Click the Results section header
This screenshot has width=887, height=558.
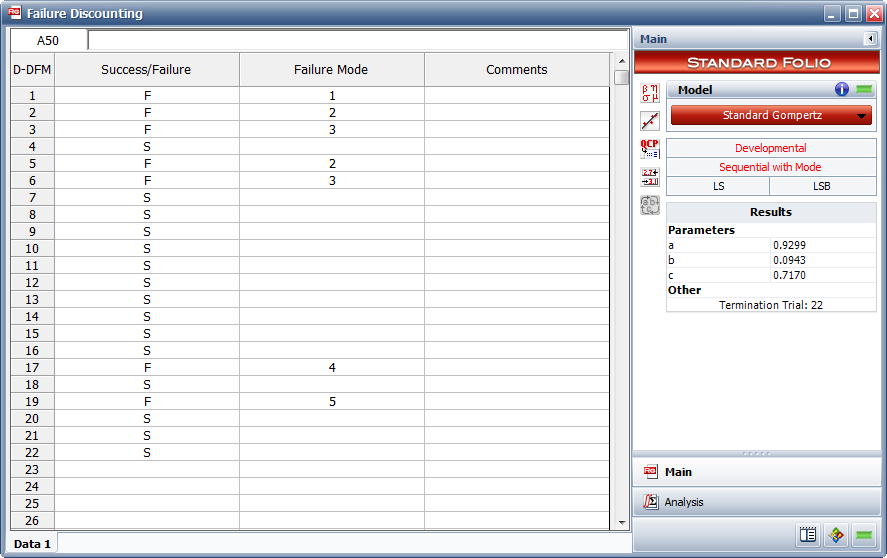pyautogui.click(x=771, y=212)
